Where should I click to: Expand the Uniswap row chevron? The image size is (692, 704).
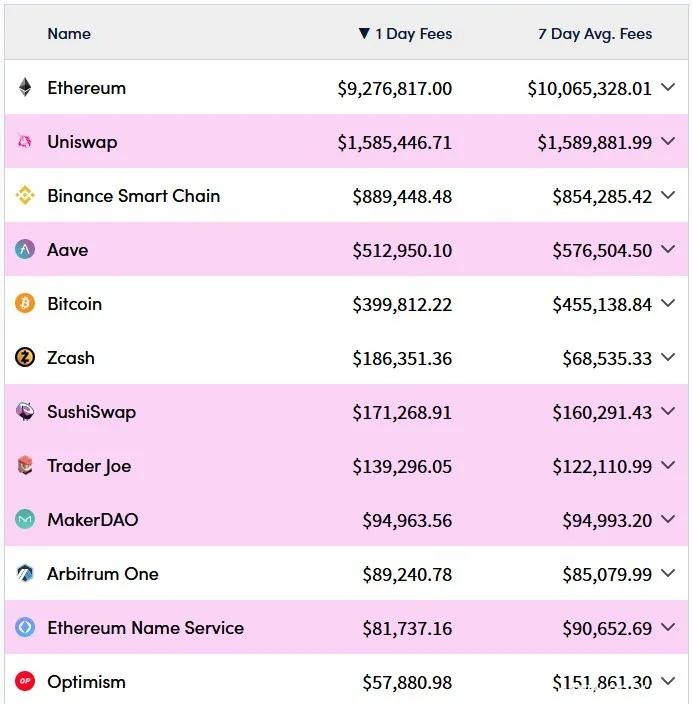(x=669, y=142)
